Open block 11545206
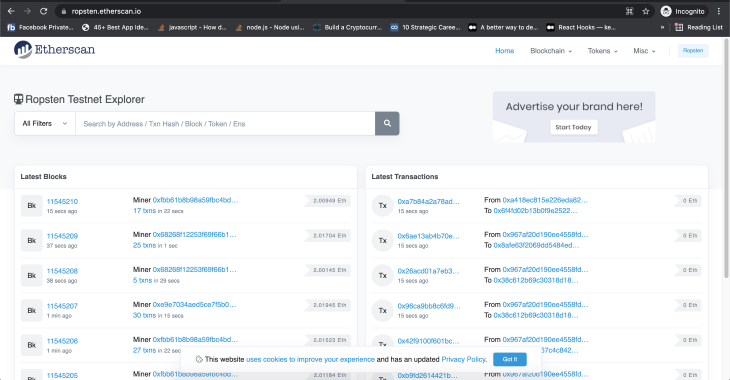 [62, 340]
